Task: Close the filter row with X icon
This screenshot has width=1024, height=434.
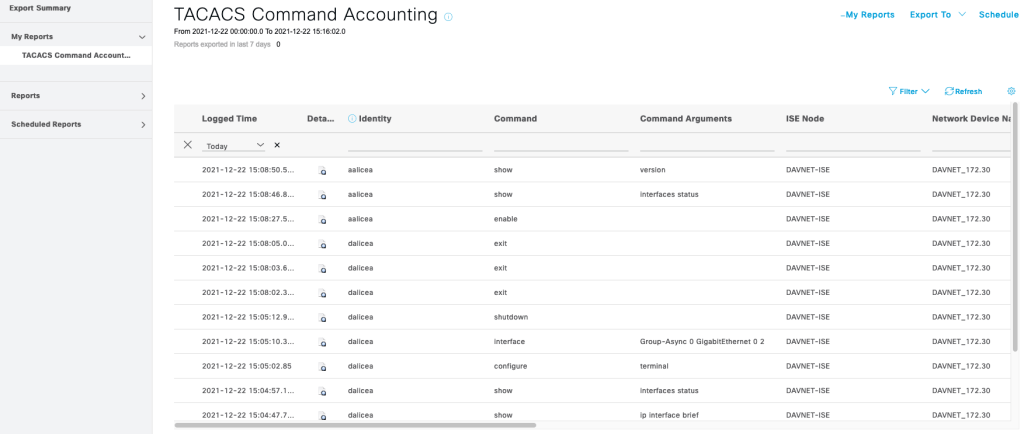Action: (188, 145)
